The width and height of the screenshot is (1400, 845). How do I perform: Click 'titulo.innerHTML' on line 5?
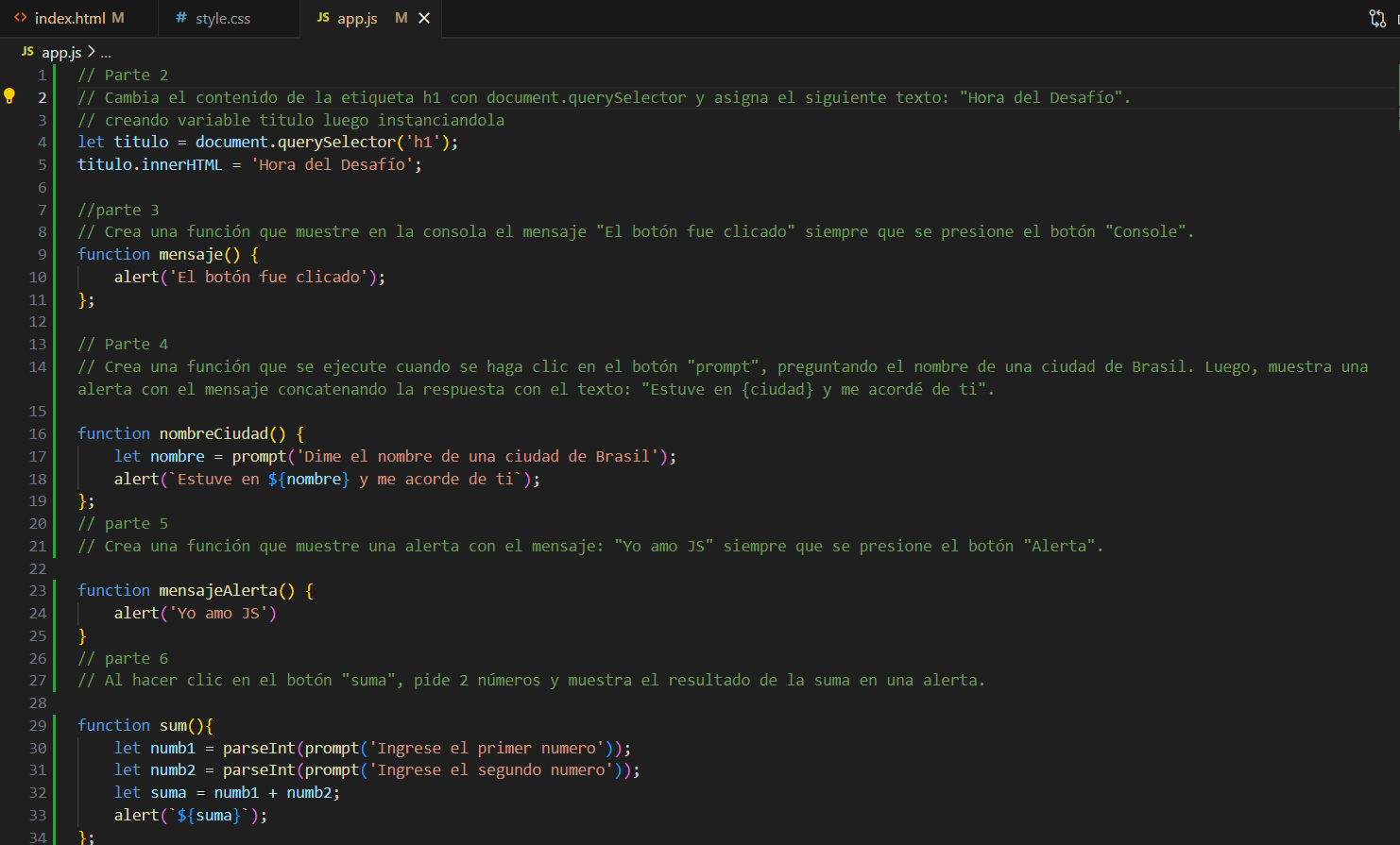(x=150, y=164)
